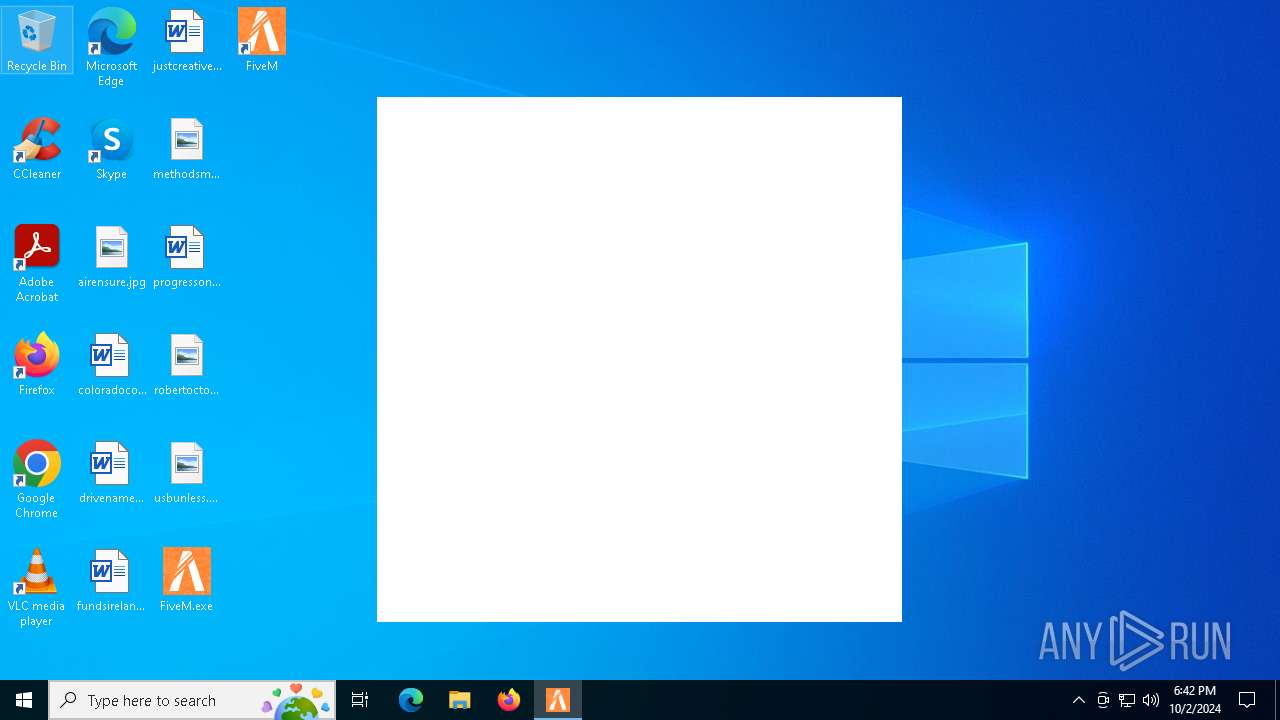Switch to the FiveM taskbar app
The height and width of the screenshot is (720, 1280).
pos(558,700)
